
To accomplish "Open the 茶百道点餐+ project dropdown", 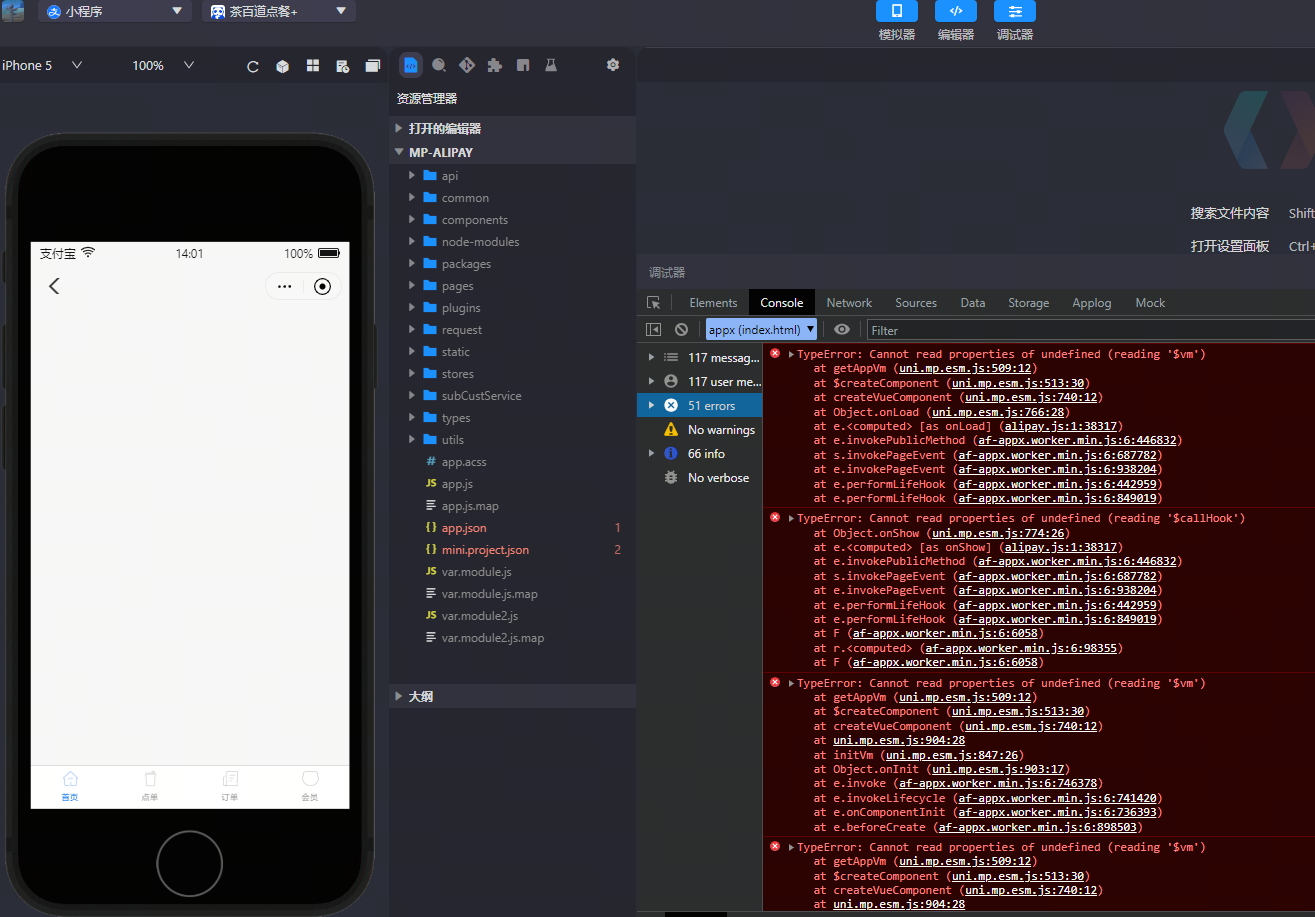I will (278, 11).
